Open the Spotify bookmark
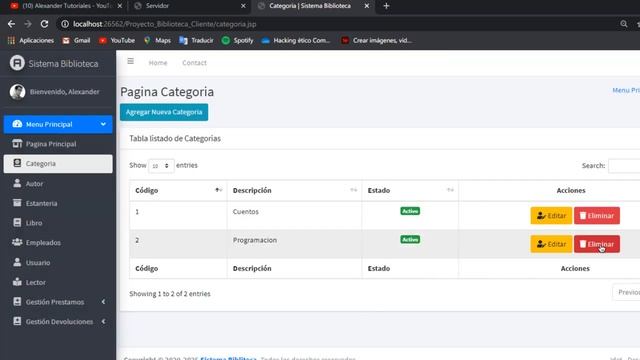This screenshot has height=360, width=640. click(237, 40)
